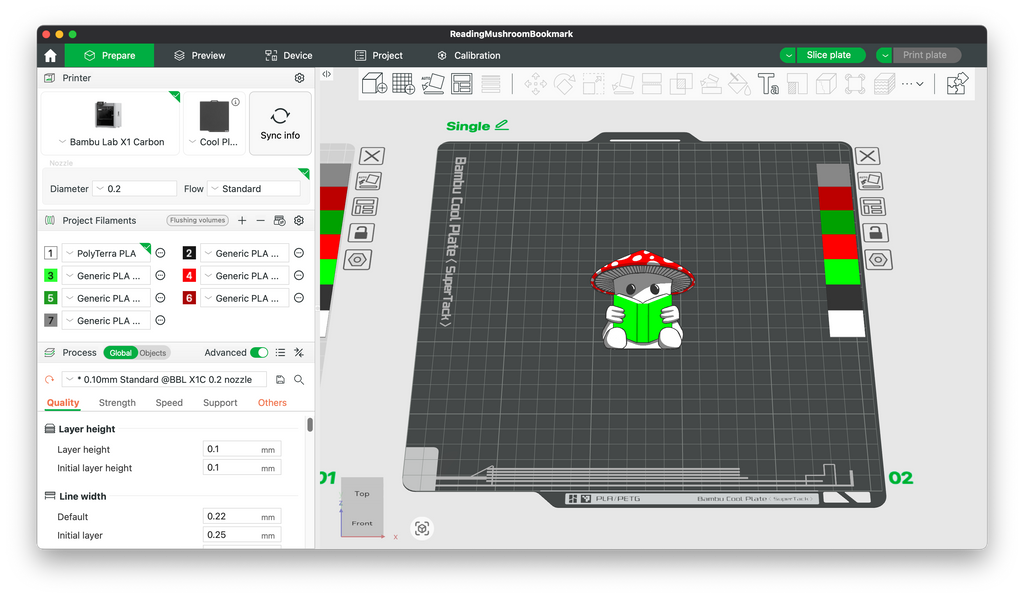Open the Project tab
Screen dimensions: 1024x598
point(379,55)
